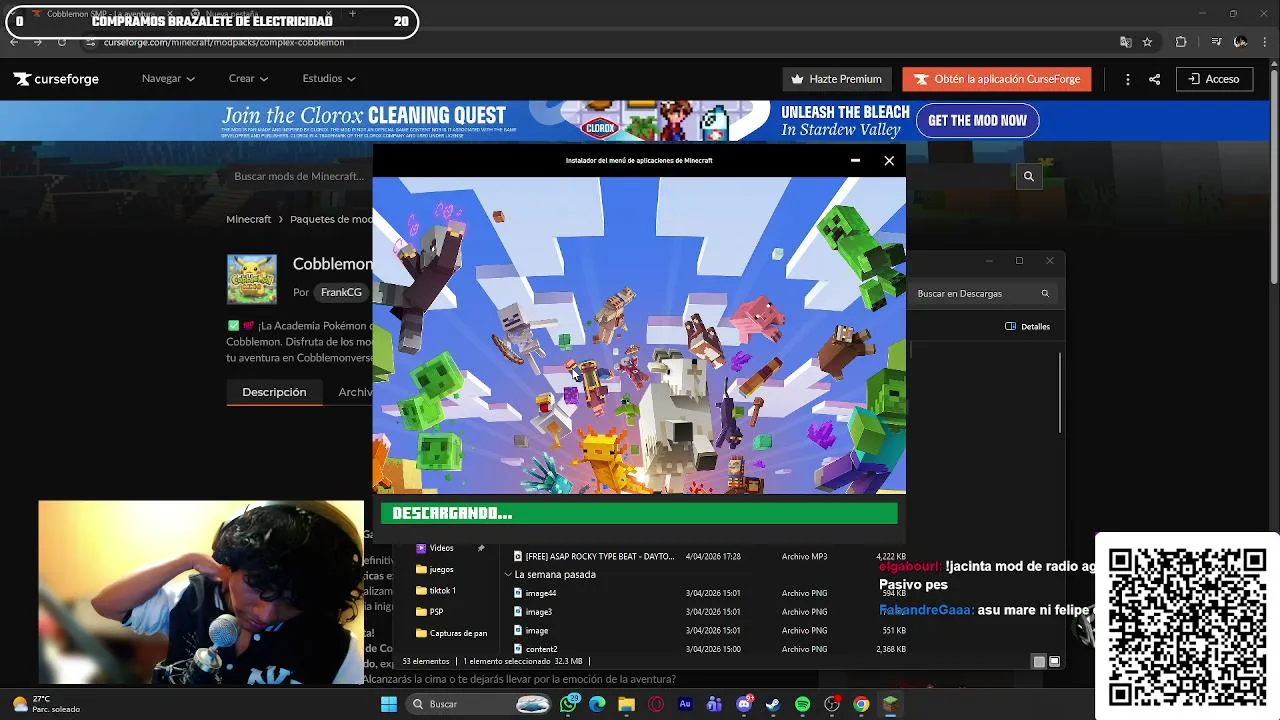Open Minecraft launcher from the taskbar

890,704
